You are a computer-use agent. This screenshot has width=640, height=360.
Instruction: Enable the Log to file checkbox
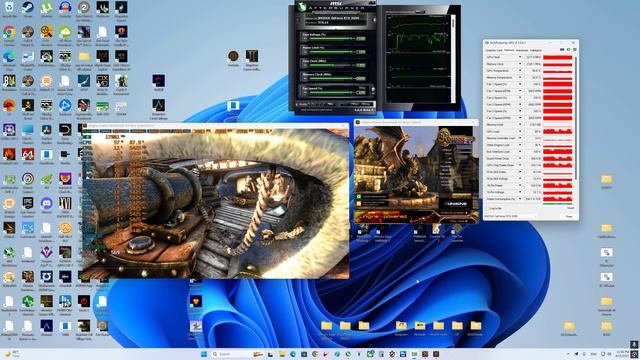tap(488, 208)
